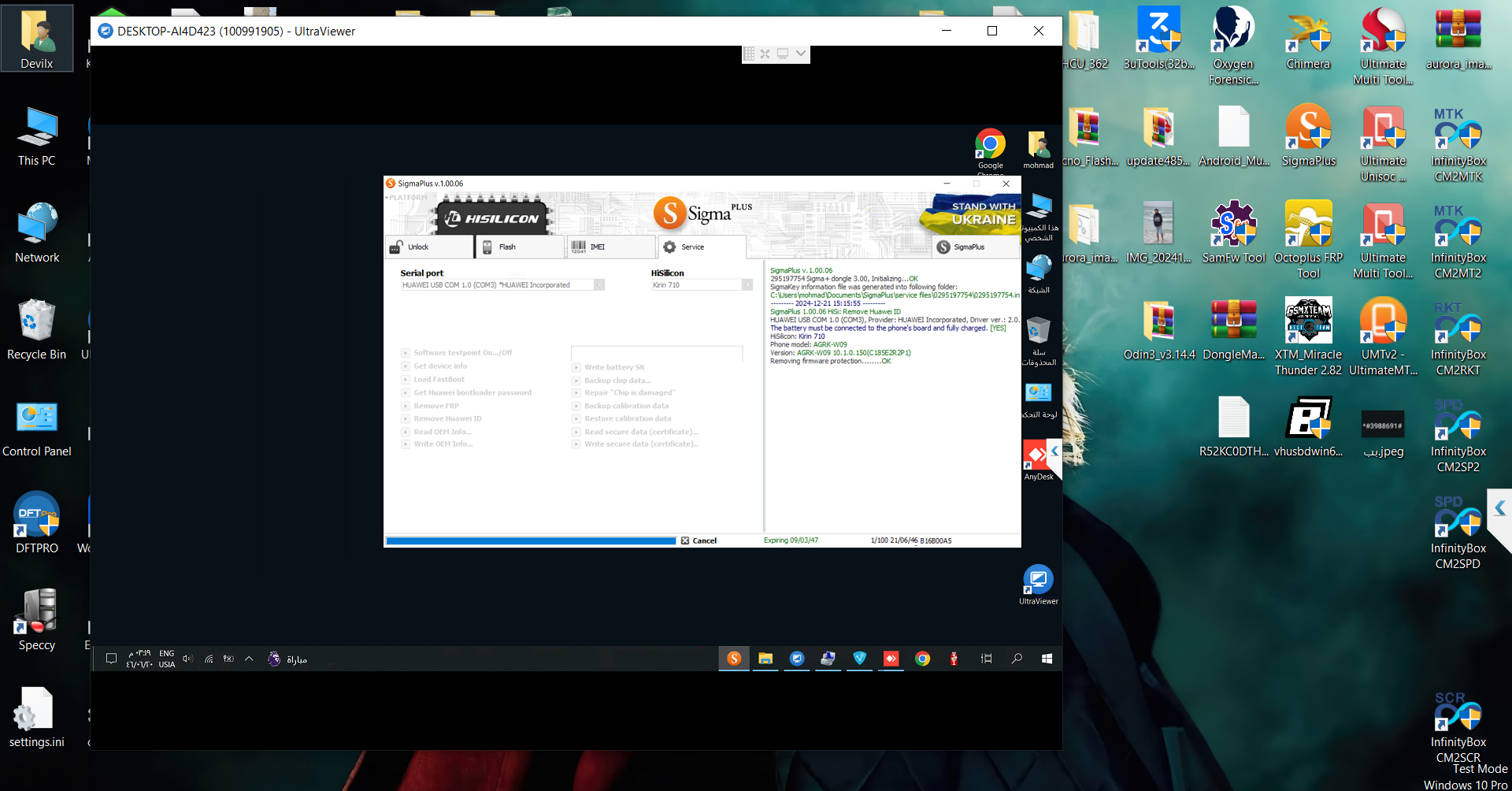1512x791 pixels.
Task: Select the settings.ini file on desktop
Action: point(37,717)
